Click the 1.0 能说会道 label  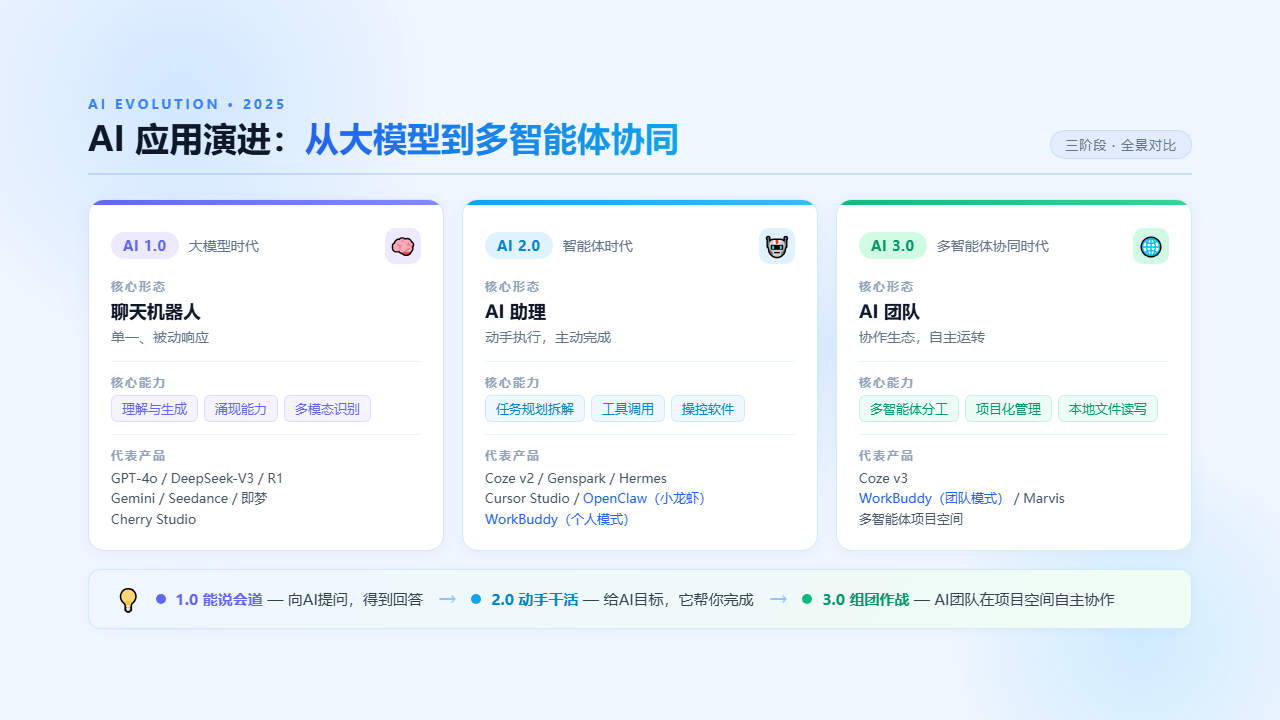coord(219,600)
